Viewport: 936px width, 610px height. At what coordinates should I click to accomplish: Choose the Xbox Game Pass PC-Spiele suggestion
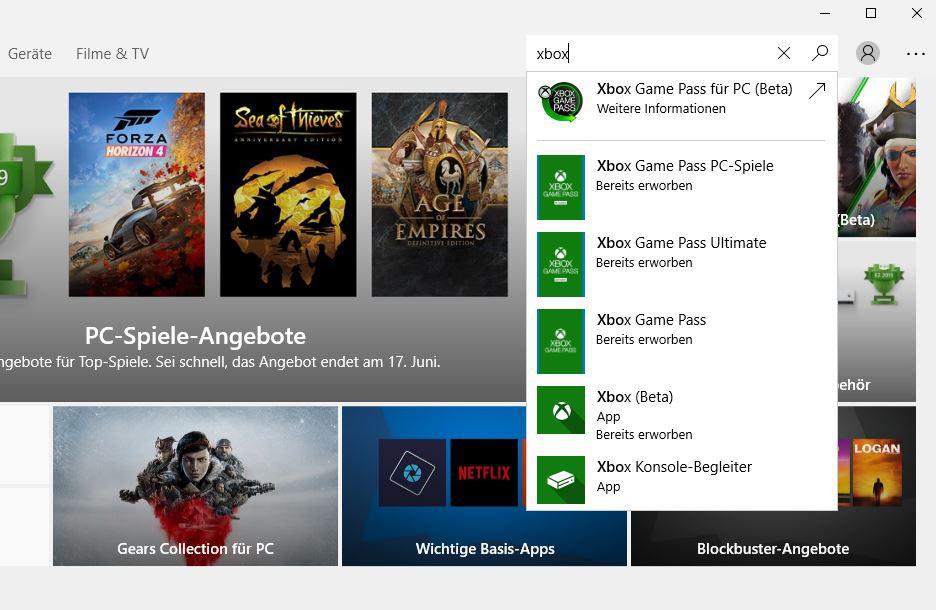[681, 187]
